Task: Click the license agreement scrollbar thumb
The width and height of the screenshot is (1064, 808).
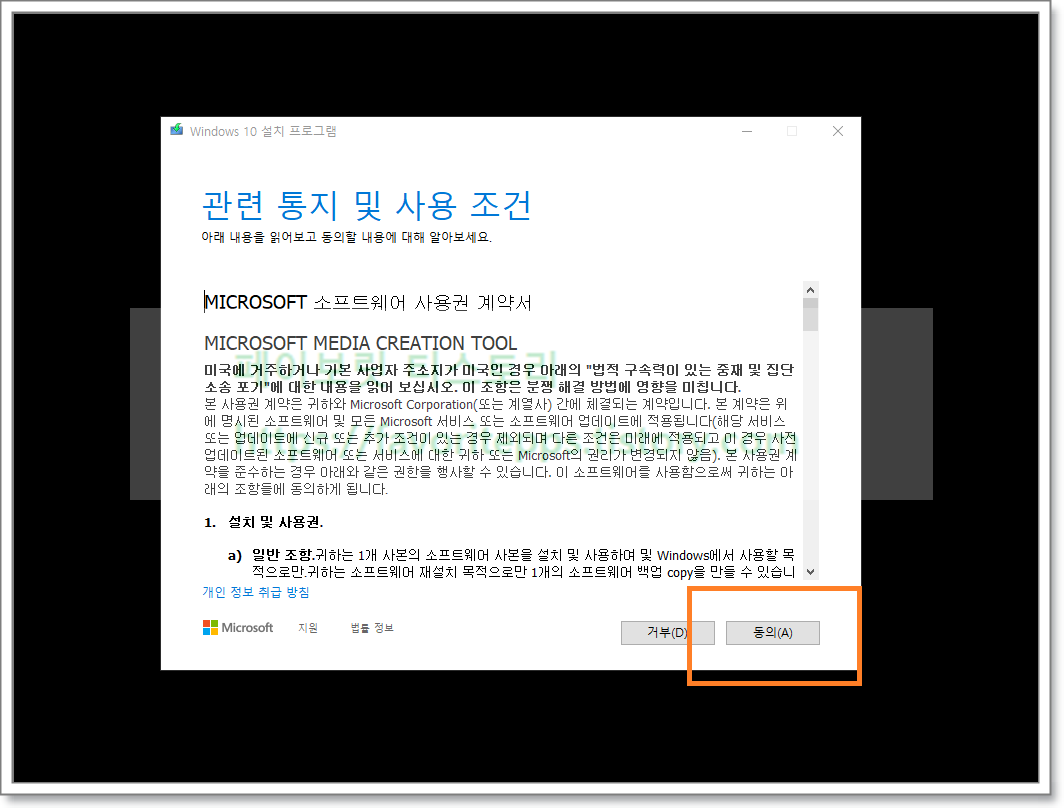Action: 810,315
